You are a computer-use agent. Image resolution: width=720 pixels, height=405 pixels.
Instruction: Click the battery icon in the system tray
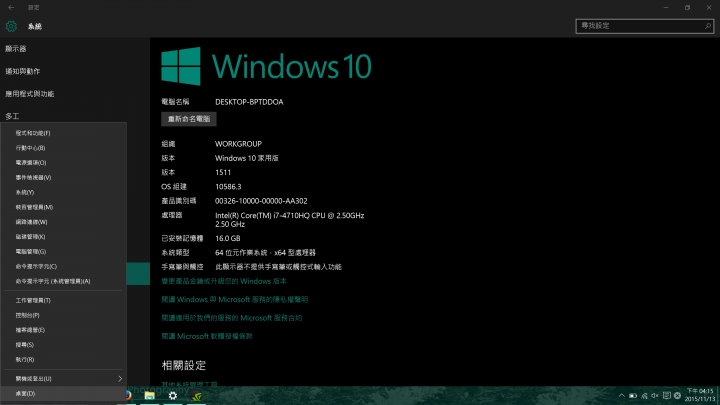633,395
